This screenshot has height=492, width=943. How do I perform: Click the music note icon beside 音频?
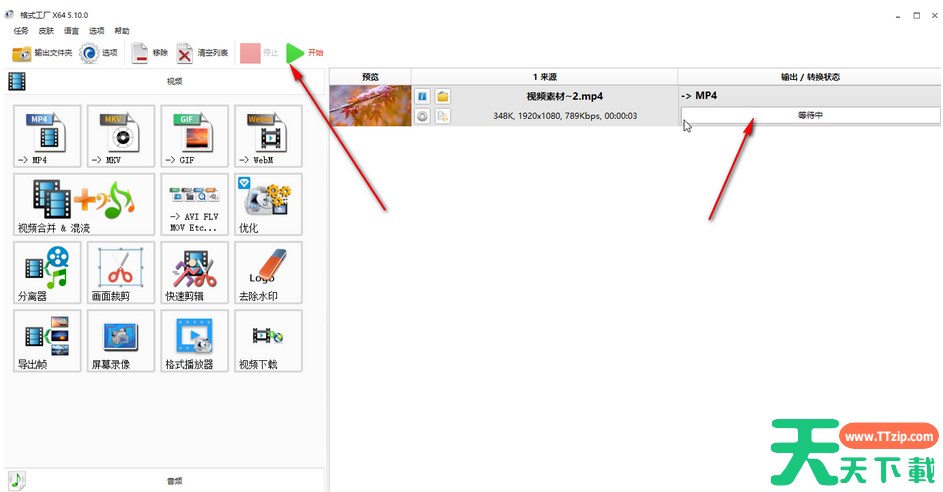(17, 481)
